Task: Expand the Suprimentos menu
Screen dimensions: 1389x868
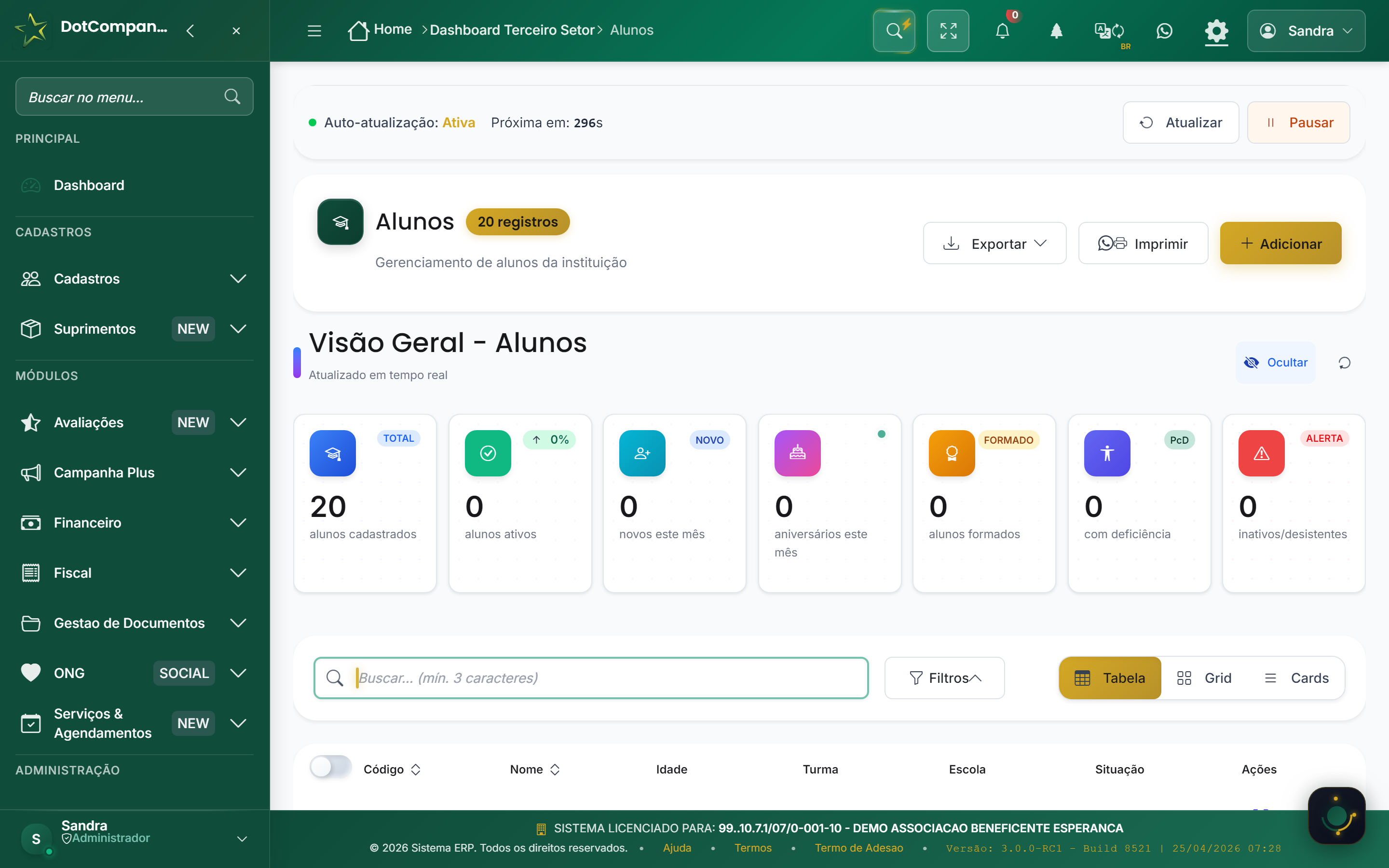Action: [134, 329]
